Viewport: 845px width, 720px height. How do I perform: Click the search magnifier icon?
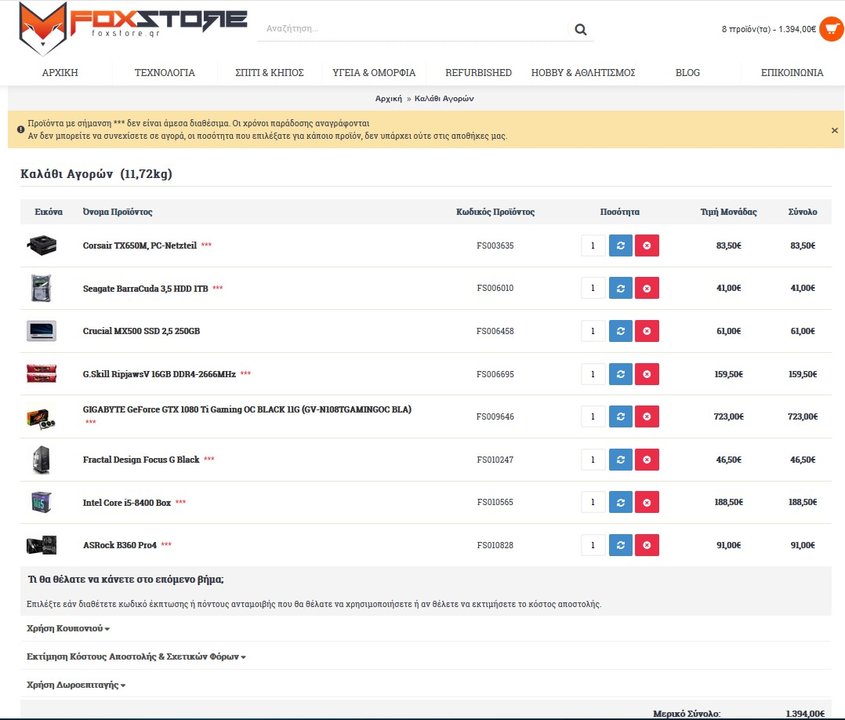(580, 29)
